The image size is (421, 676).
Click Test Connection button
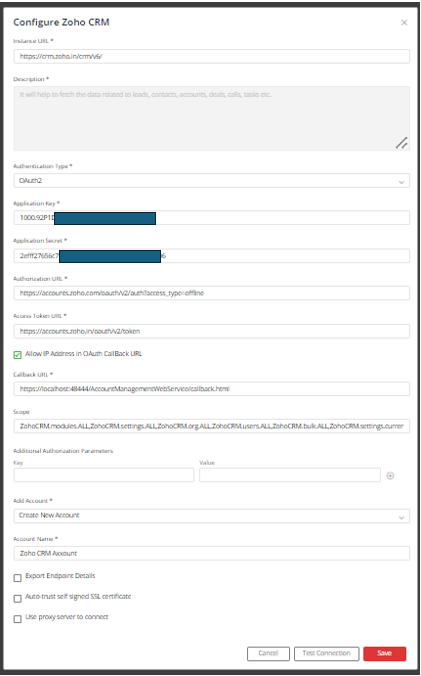(326, 653)
